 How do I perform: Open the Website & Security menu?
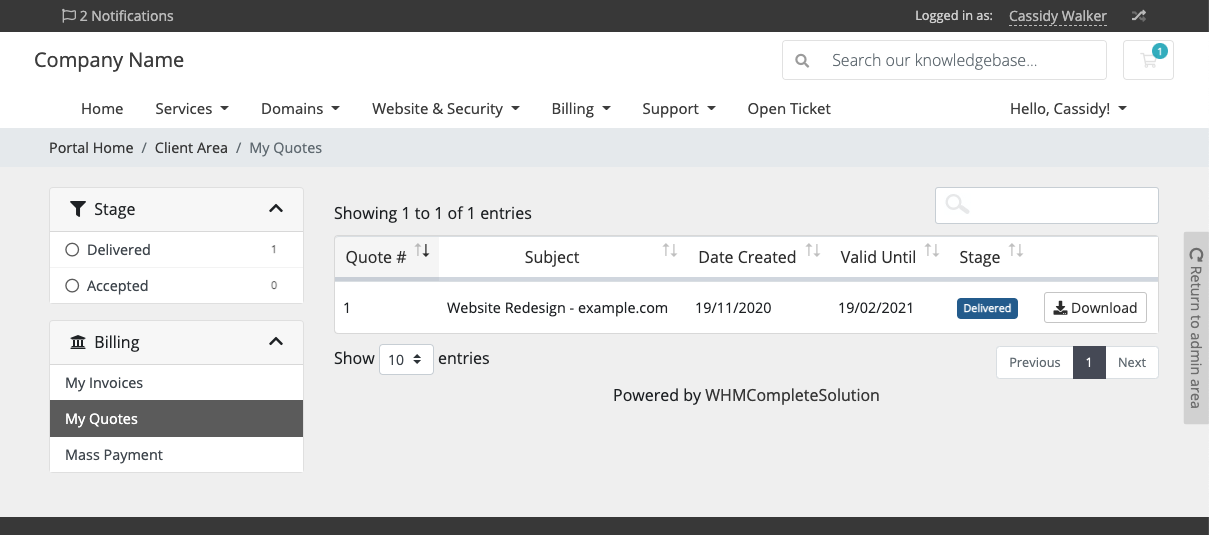(445, 109)
